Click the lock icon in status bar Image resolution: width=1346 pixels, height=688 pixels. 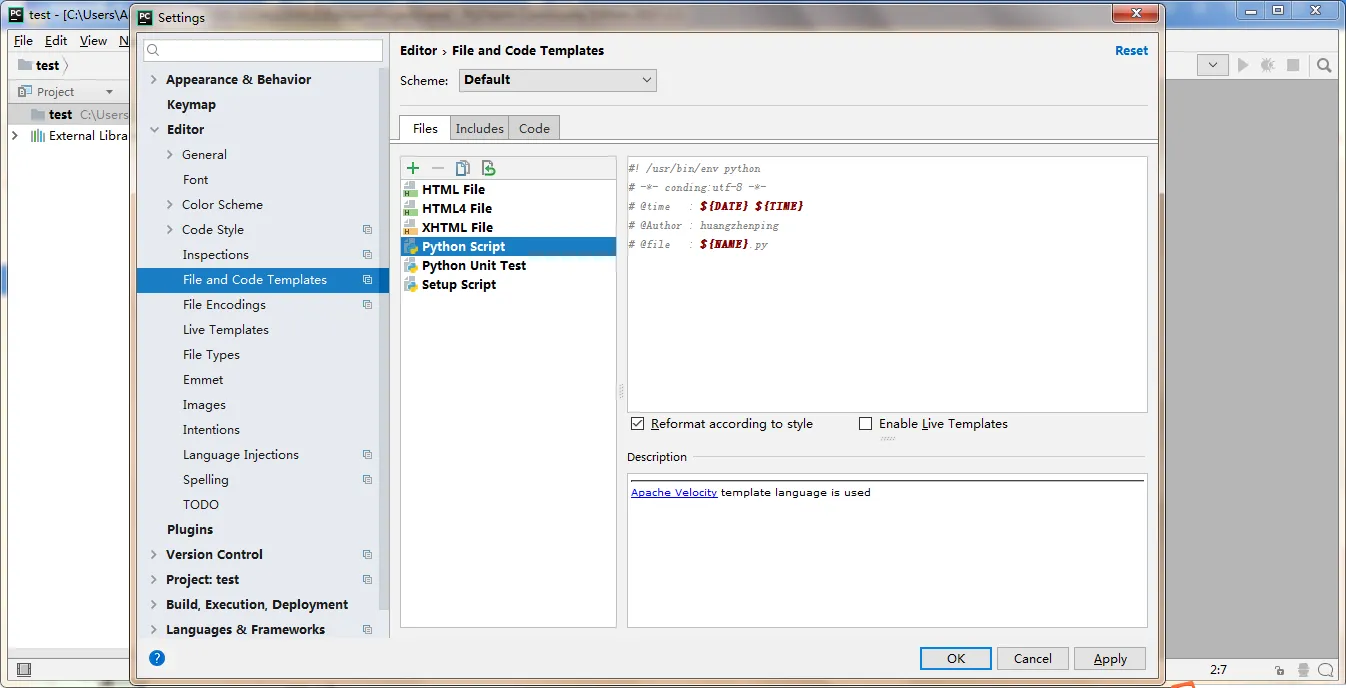pyautogui.click(x=1279, y=670)
